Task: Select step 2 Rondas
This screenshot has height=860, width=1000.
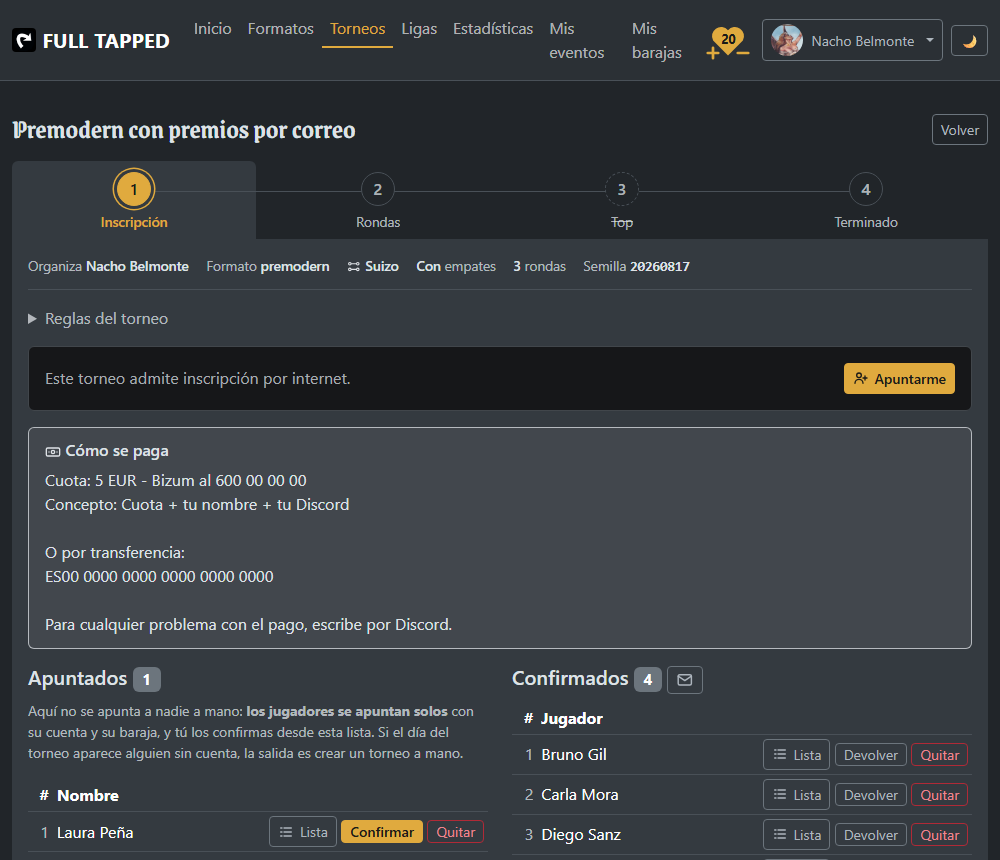Action: pos(378,200)
